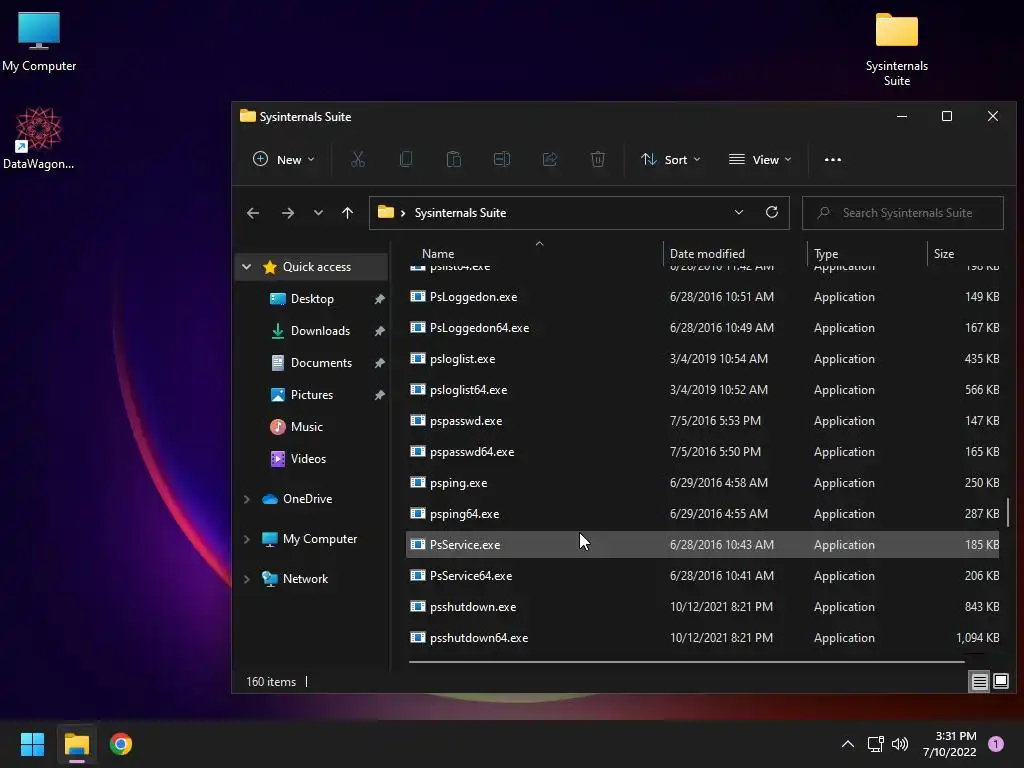Select psshutdown.exe file

point(704,607)
